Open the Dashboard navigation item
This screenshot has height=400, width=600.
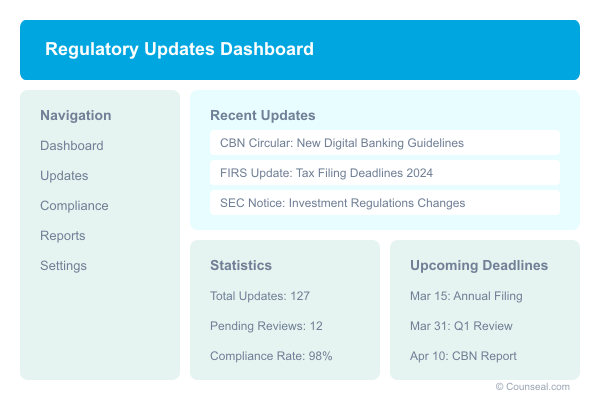pyautogui.click(x=72, y=145)
